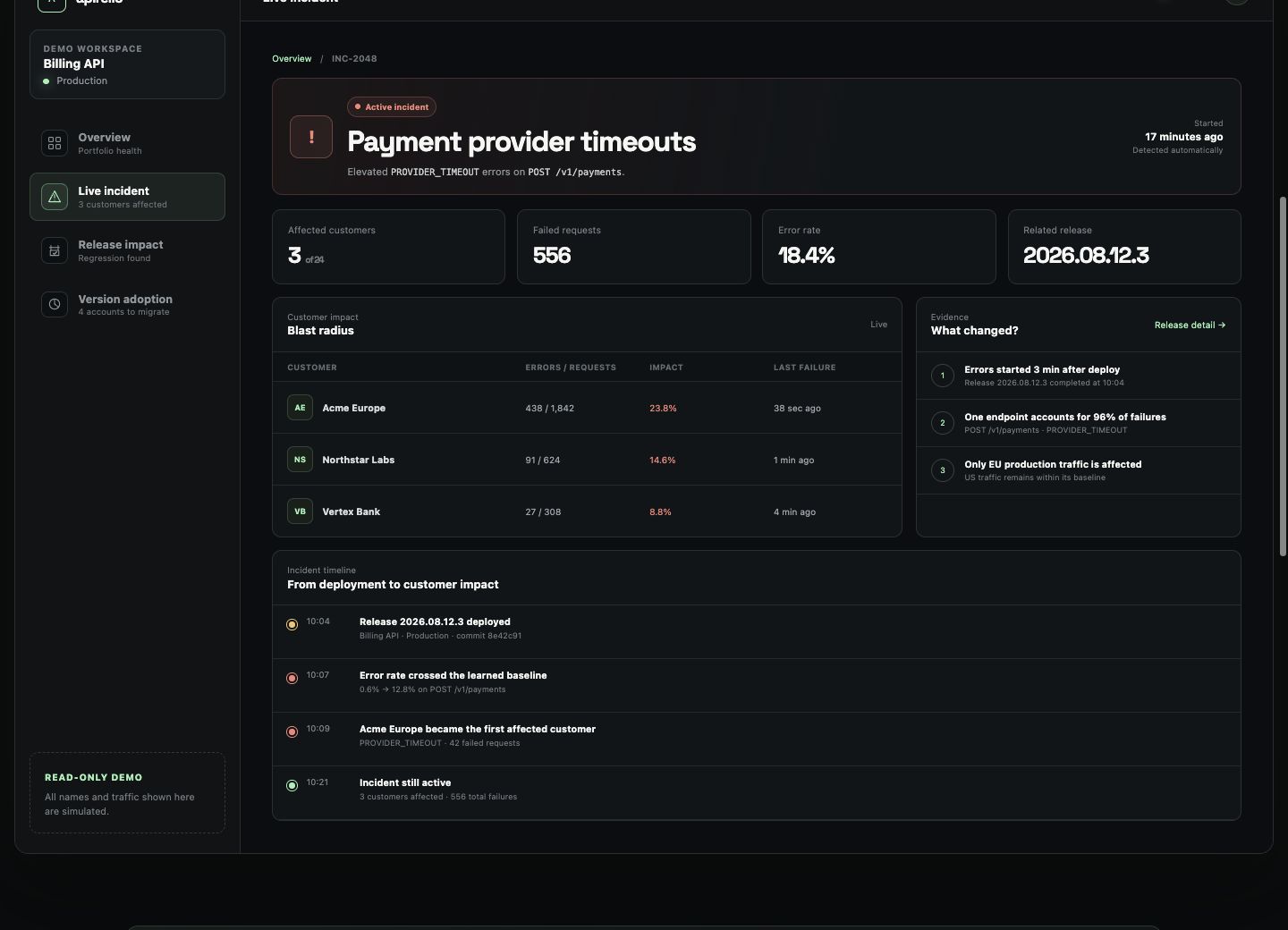Click the CUSTOMER column header
This screenshot has width=1288, height=930.
(x=312, y=368)
